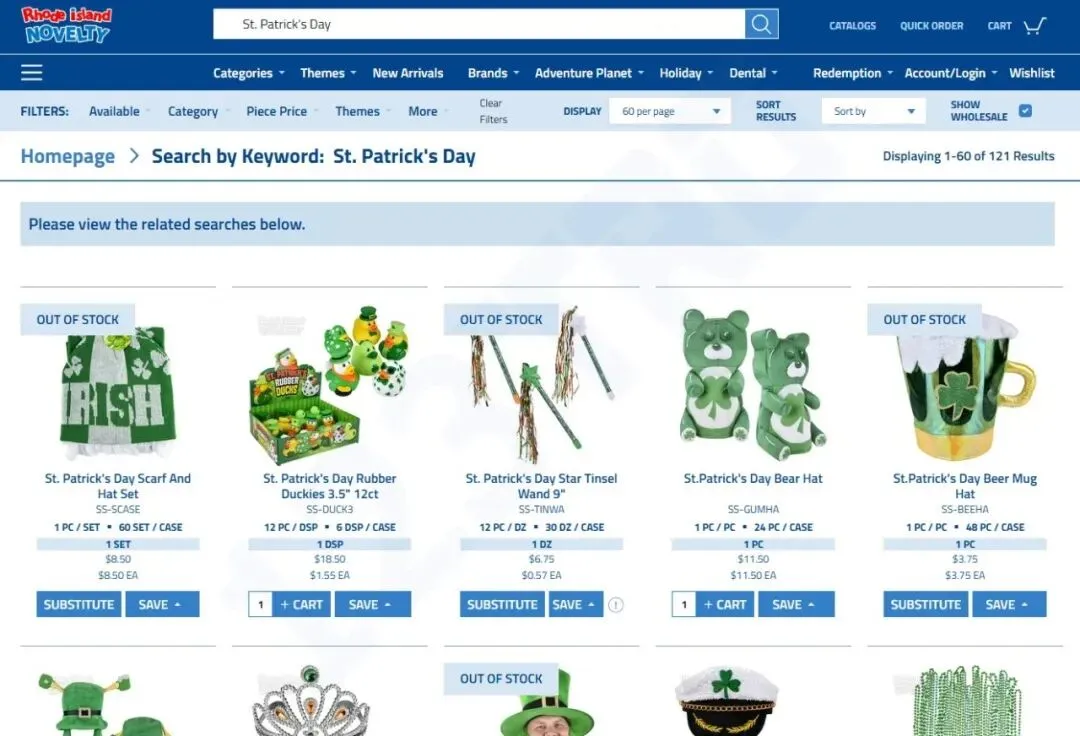Add Rubber Duckies to cart
1080x736 pixels.
pyautogui.click(x=301, y=604)
